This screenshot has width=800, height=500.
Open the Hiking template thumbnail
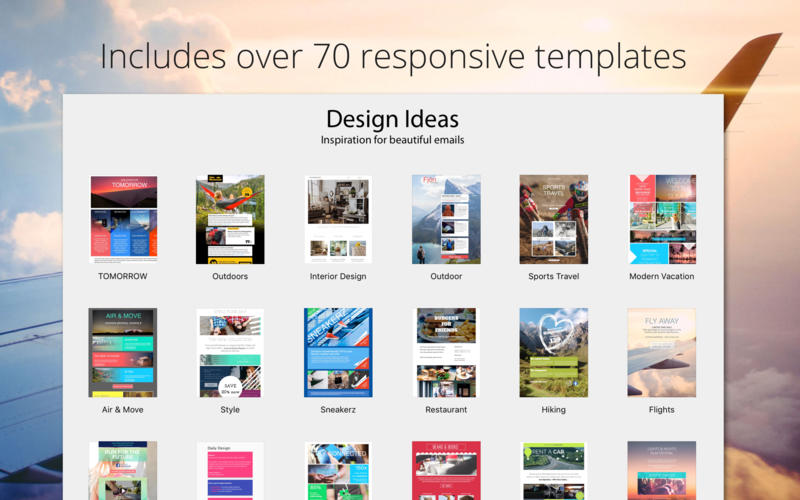coord(554,353)
